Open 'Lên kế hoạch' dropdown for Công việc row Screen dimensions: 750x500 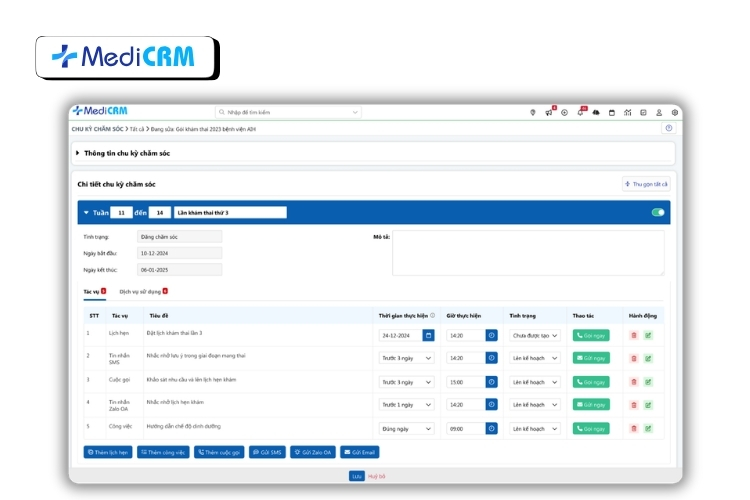pyautogui.click(x=535, y=429)
